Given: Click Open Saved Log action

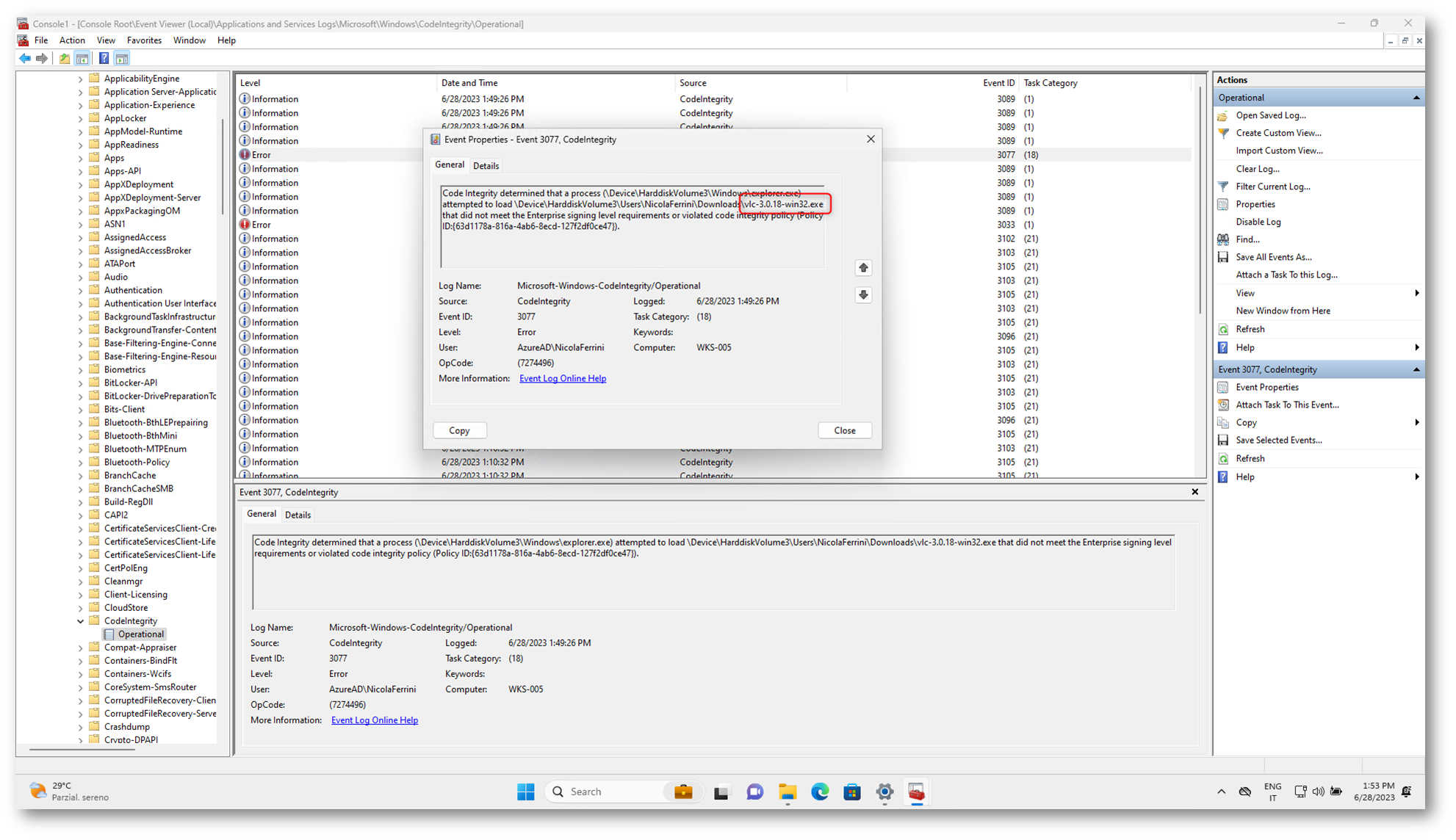Looking at the screenshot, I should click(x=1270, y=115).
